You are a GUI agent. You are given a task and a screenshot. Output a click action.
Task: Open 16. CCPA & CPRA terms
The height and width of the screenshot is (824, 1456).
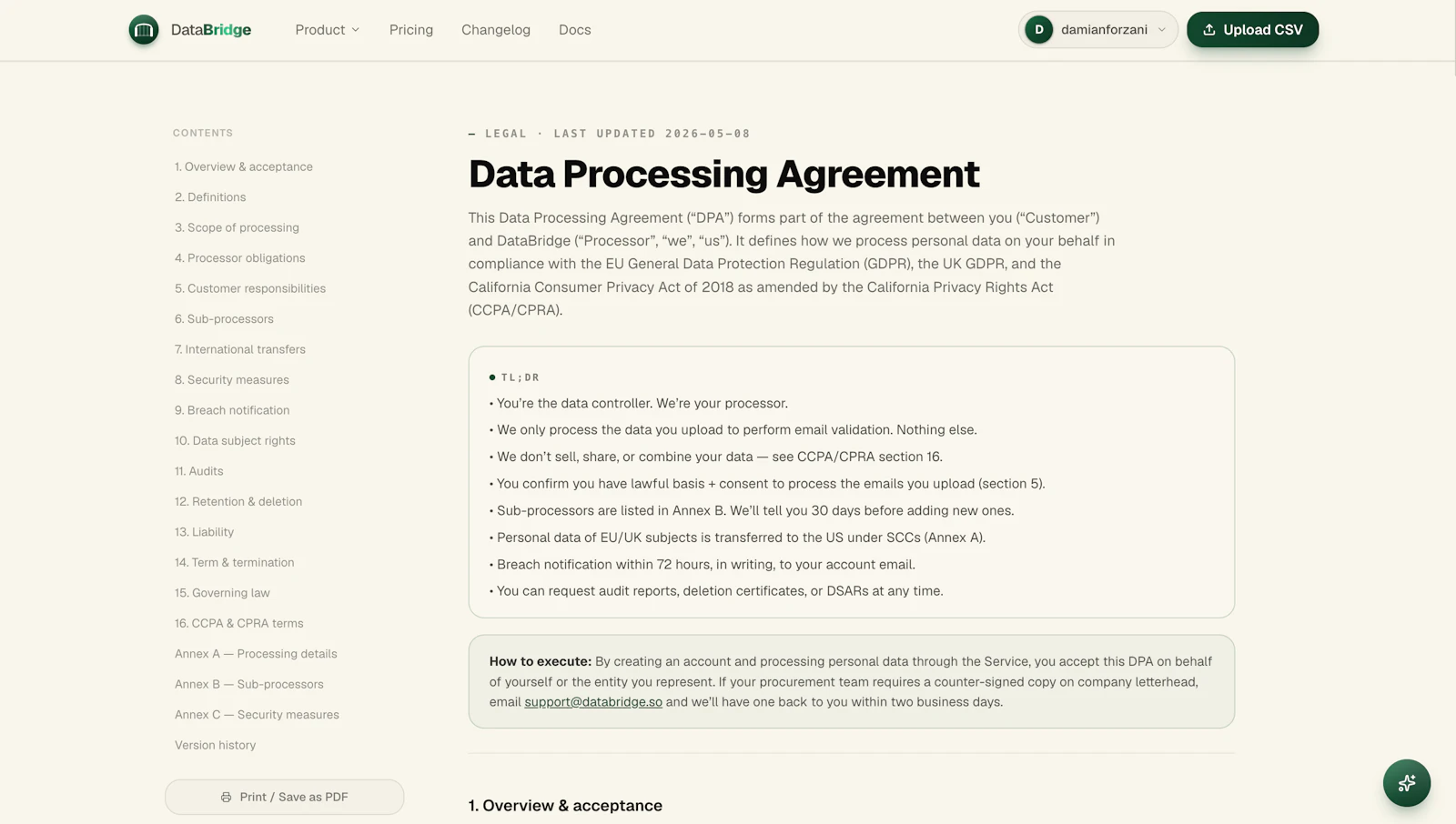tap(239, 624)
